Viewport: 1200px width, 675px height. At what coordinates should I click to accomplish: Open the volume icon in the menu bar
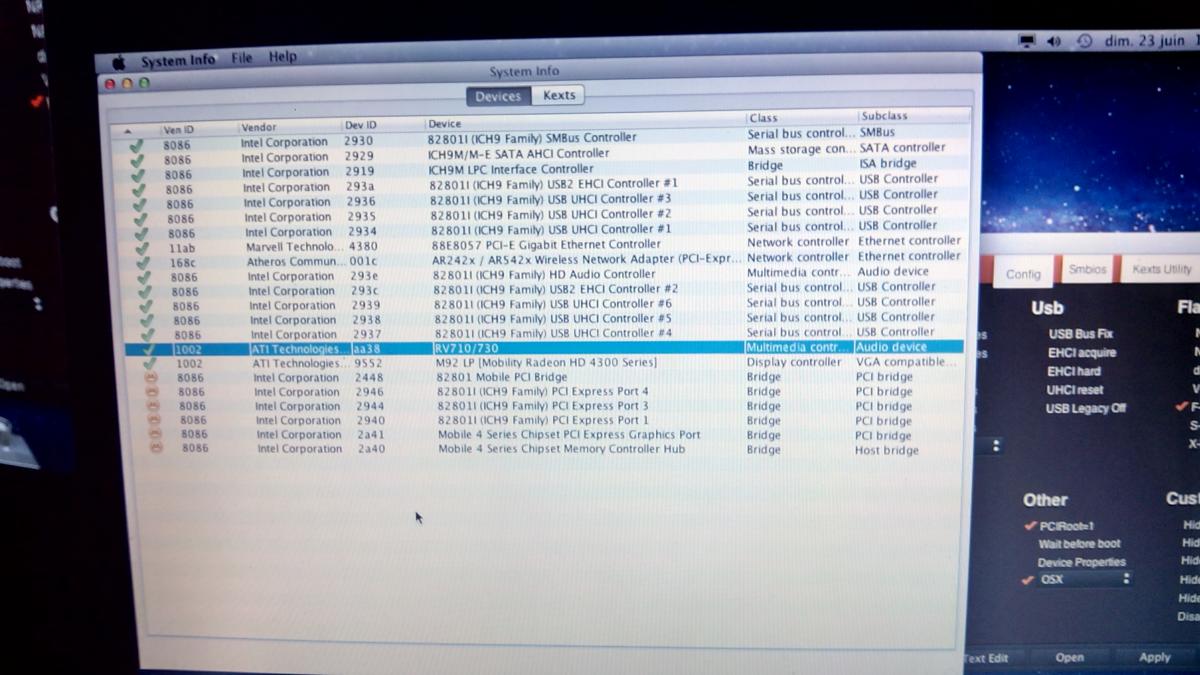pos(1054,41)
